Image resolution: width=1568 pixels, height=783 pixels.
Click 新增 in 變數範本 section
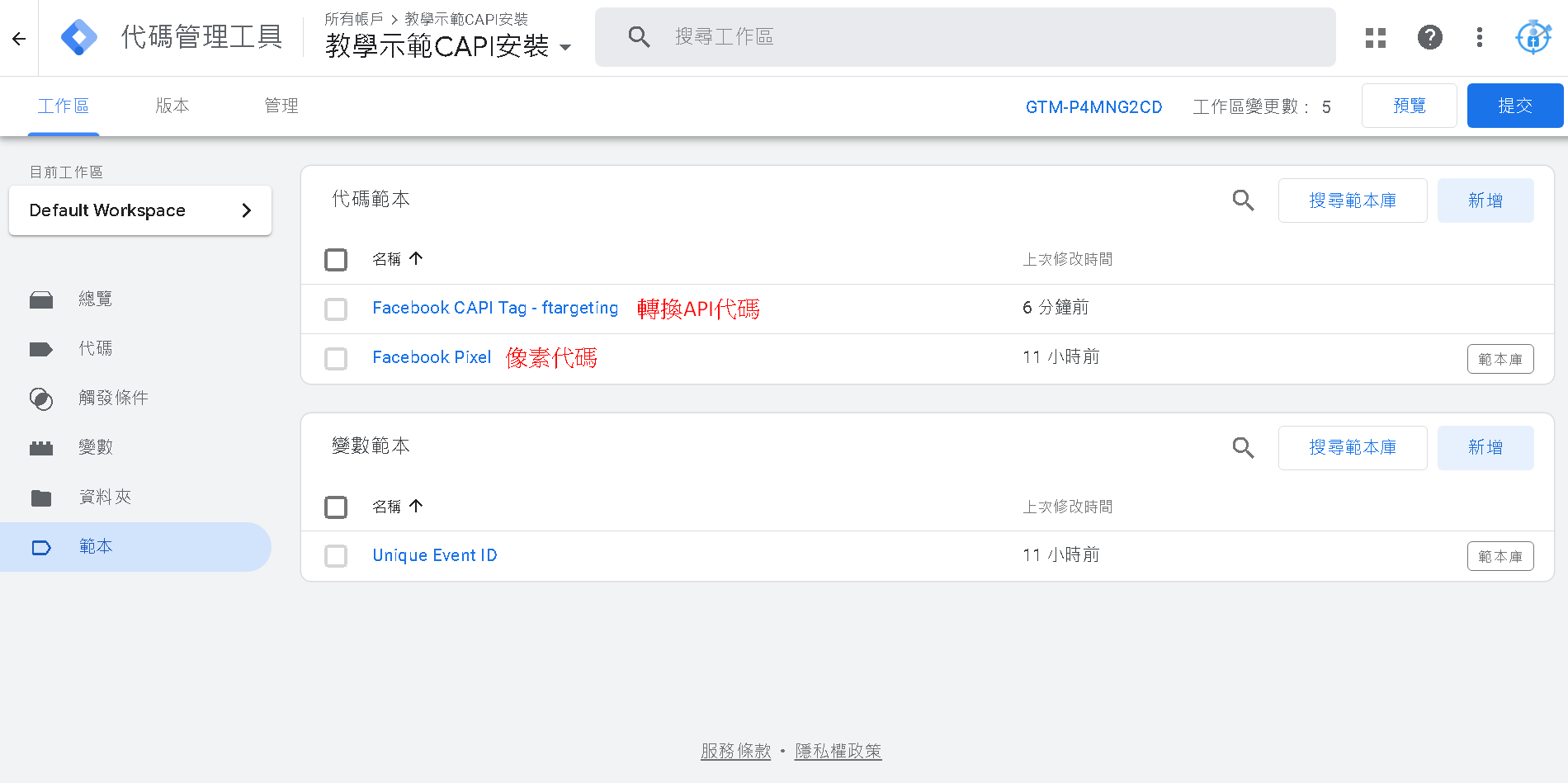click(x=1485, y=448)
